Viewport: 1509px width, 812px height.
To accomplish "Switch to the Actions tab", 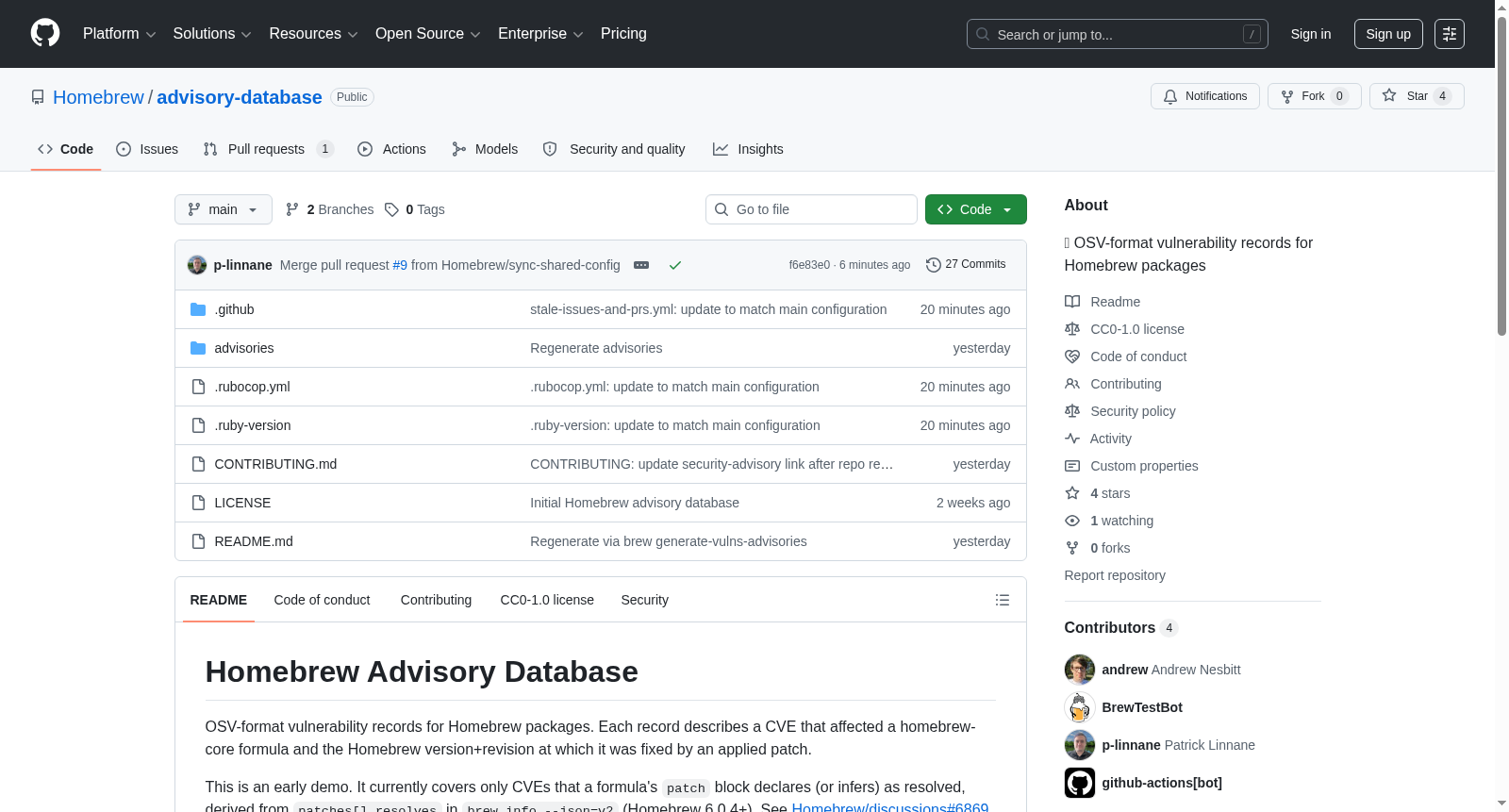I will 392,149.
